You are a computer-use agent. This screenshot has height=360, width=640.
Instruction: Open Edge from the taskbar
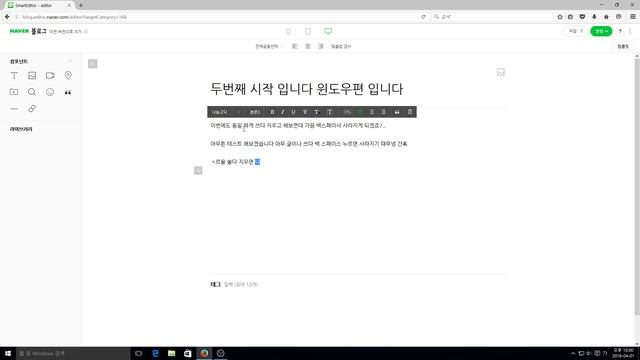155,353
